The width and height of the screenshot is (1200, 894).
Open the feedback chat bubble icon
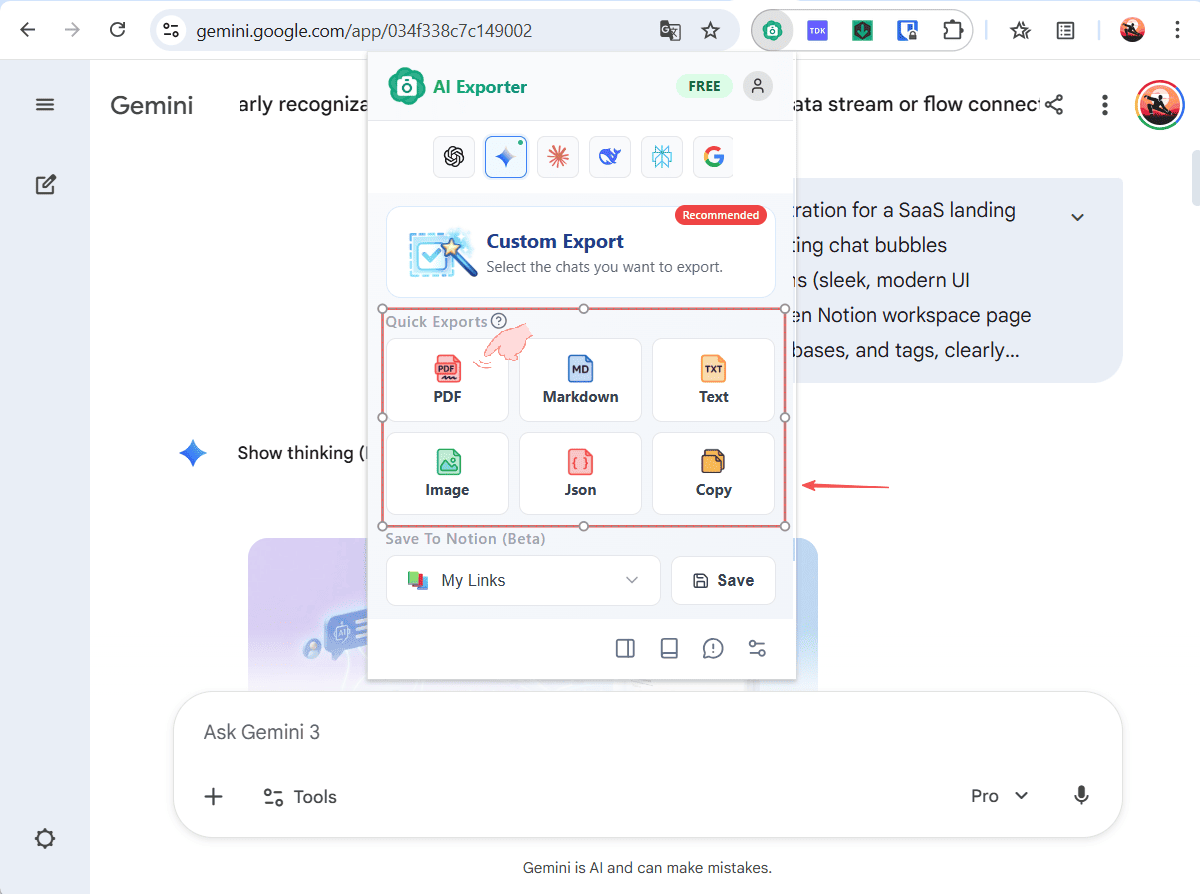tap(713, 649)
